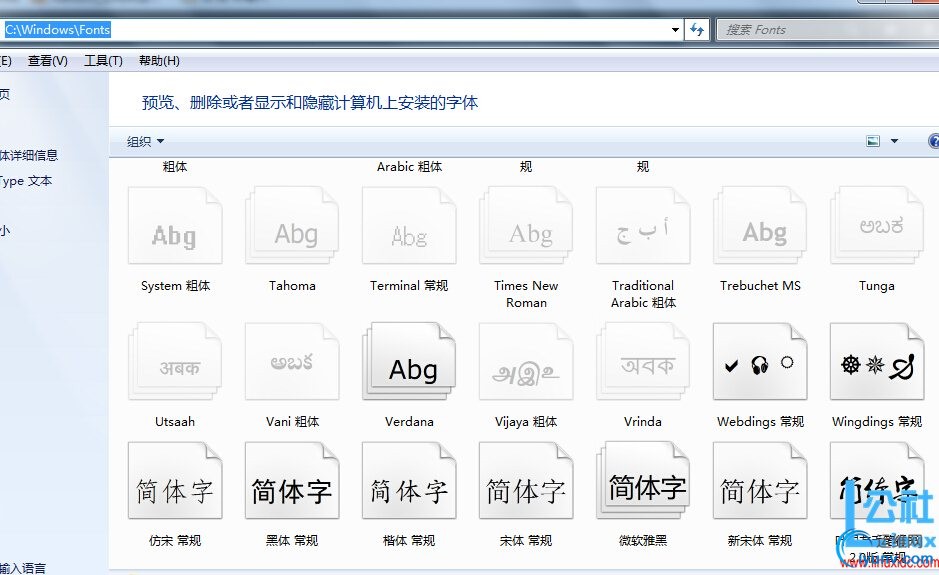Screen dimensions: 939x575
Task: Open the 工具(T) menu
Action: pos(103,60)
